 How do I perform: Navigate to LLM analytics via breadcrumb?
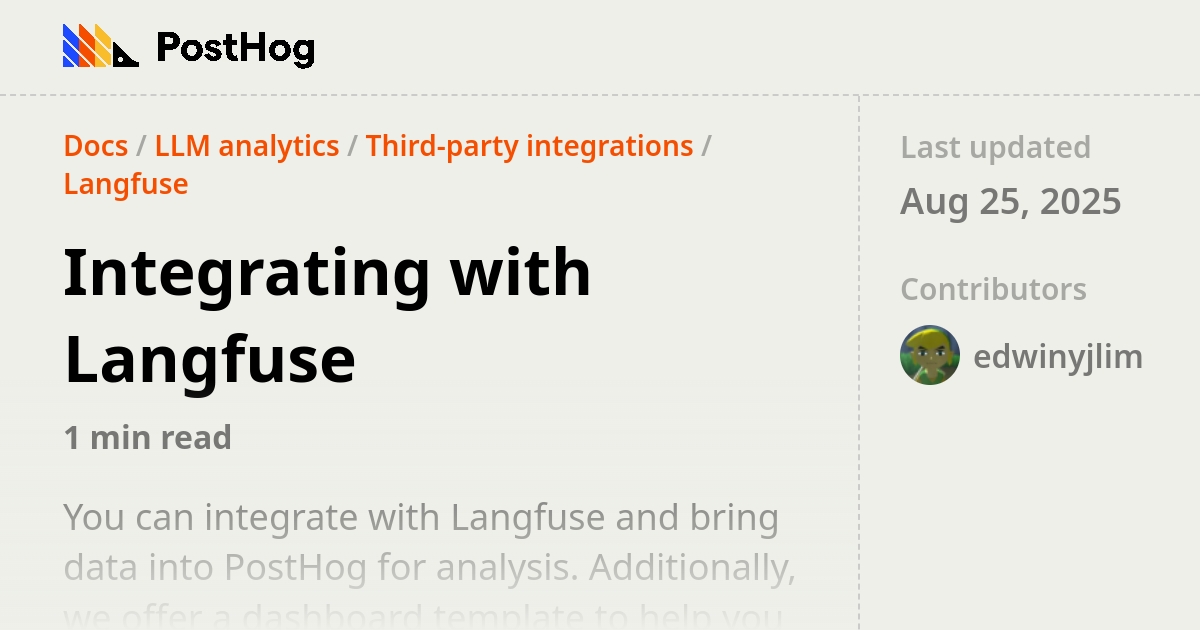coord(246,146)
